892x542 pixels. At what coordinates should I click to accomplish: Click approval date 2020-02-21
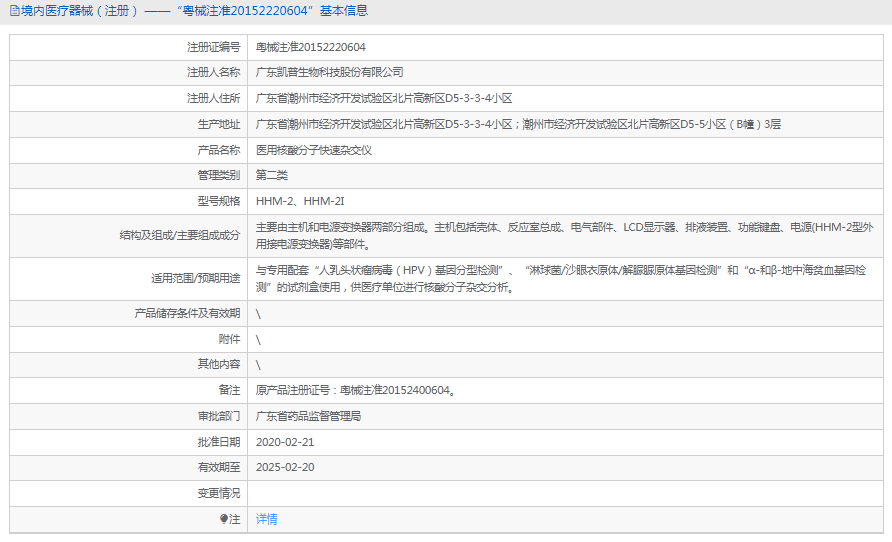point(285,442)
